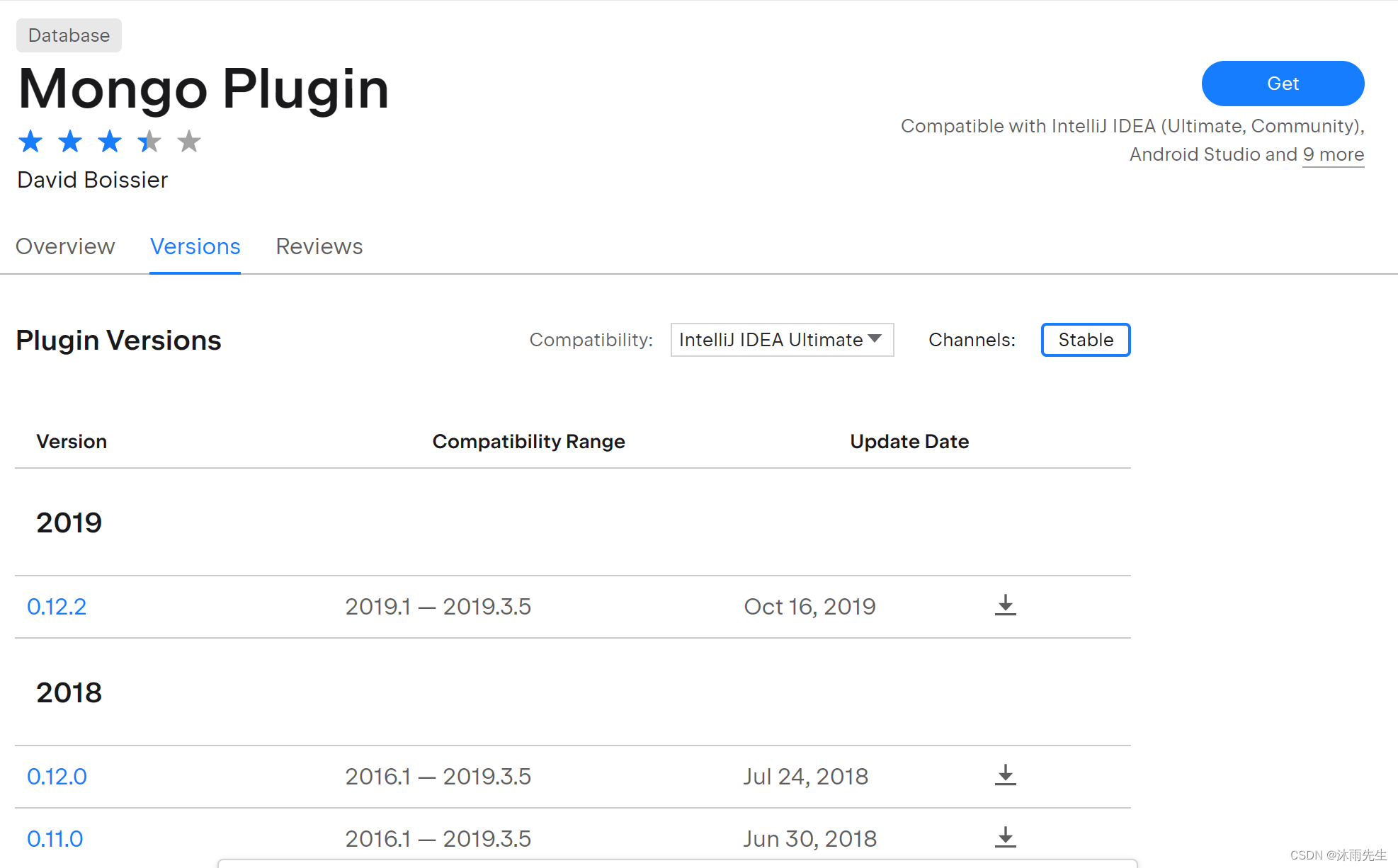The height and width of the screenshot is (868, 1398).
Task: Click the Database category tag
Action: tap(69, 35)
